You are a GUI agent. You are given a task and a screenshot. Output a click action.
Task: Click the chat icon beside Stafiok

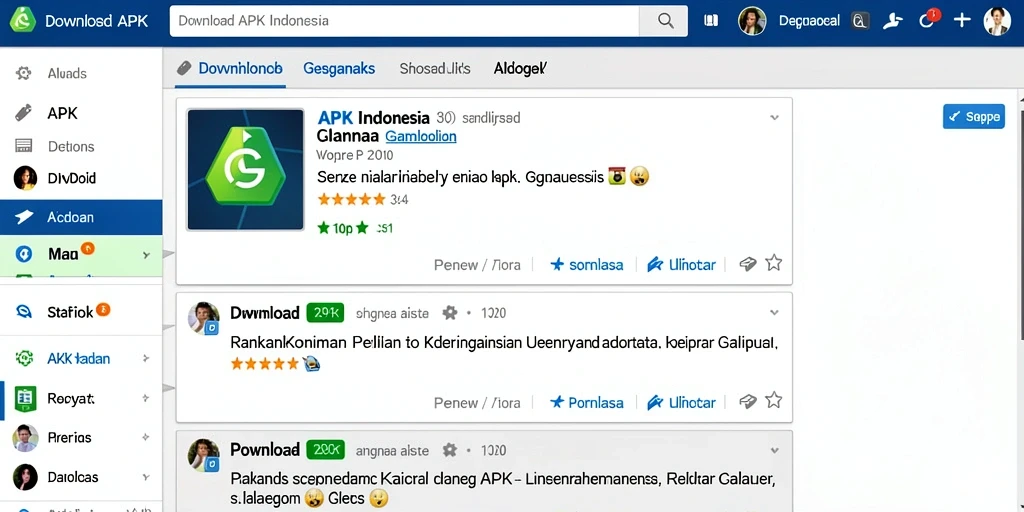click(24, 312)
